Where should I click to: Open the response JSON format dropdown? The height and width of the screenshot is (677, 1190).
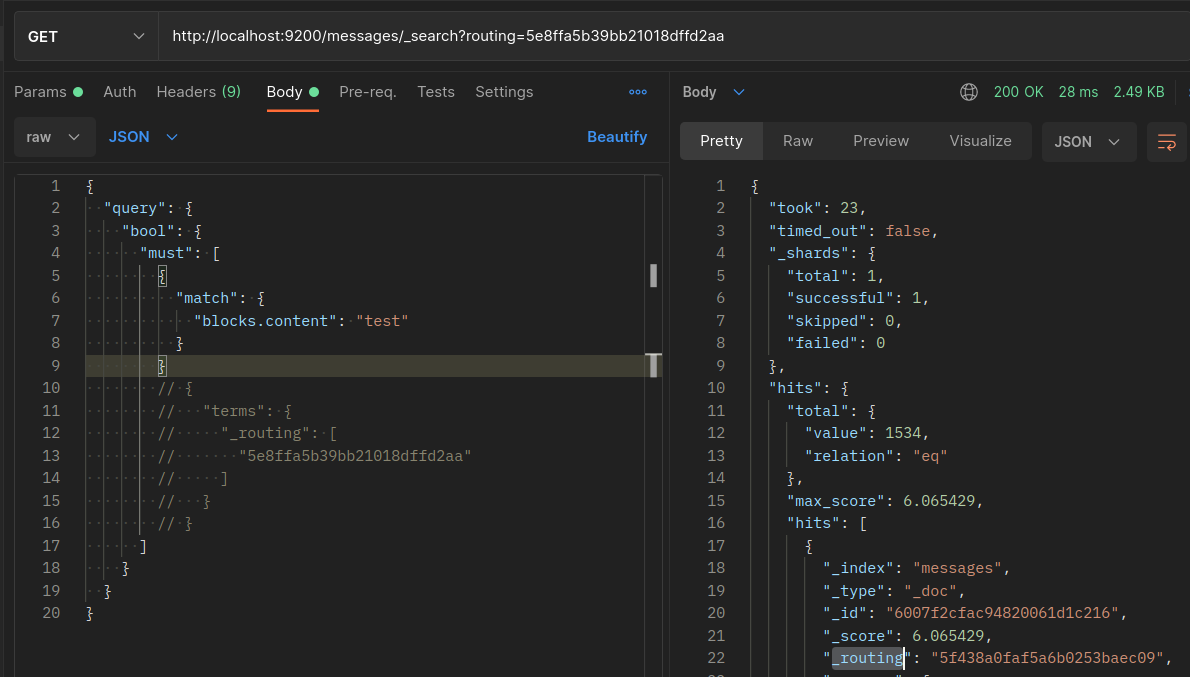pyautogui.click(x=1088, y=142)
